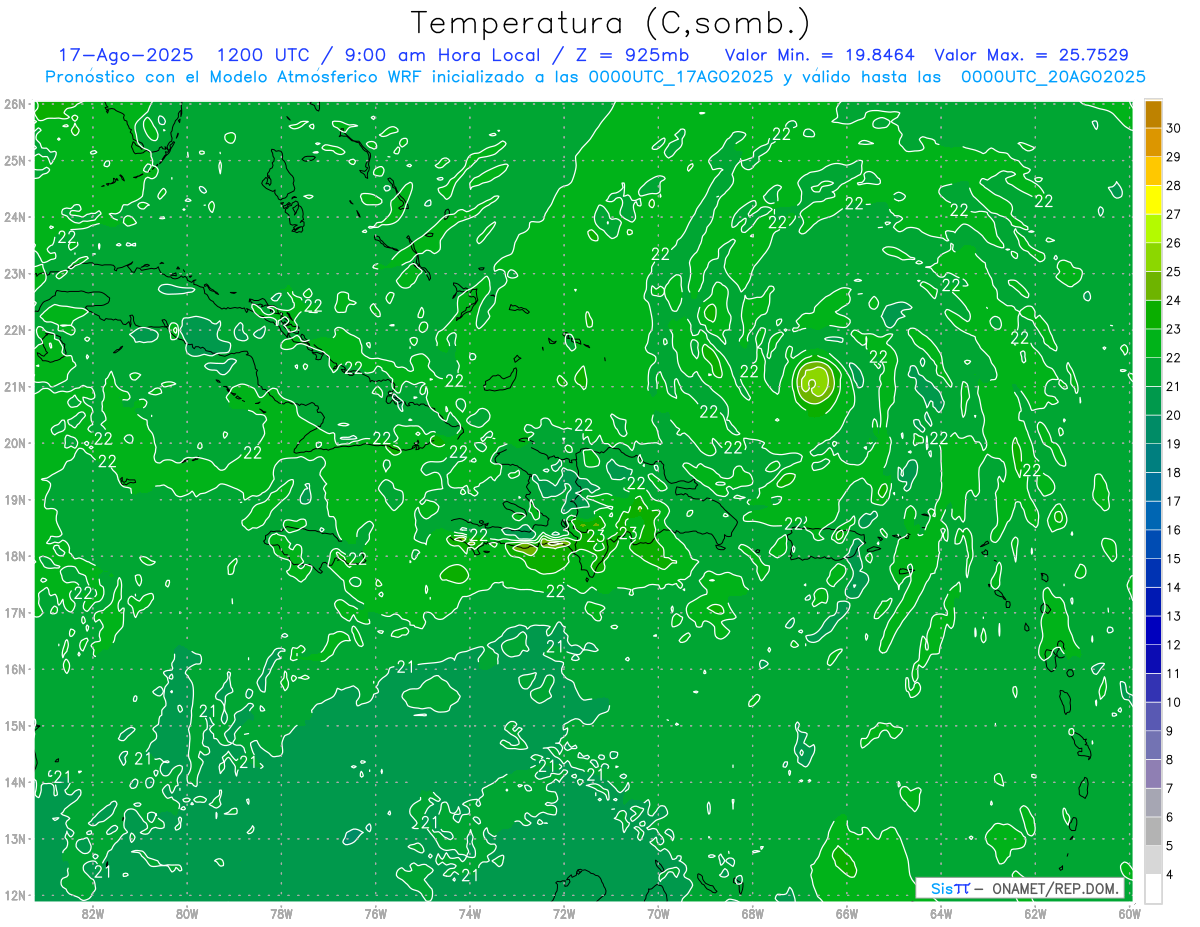Click the "64W" longitude axis label

click(x=940, y=913)
